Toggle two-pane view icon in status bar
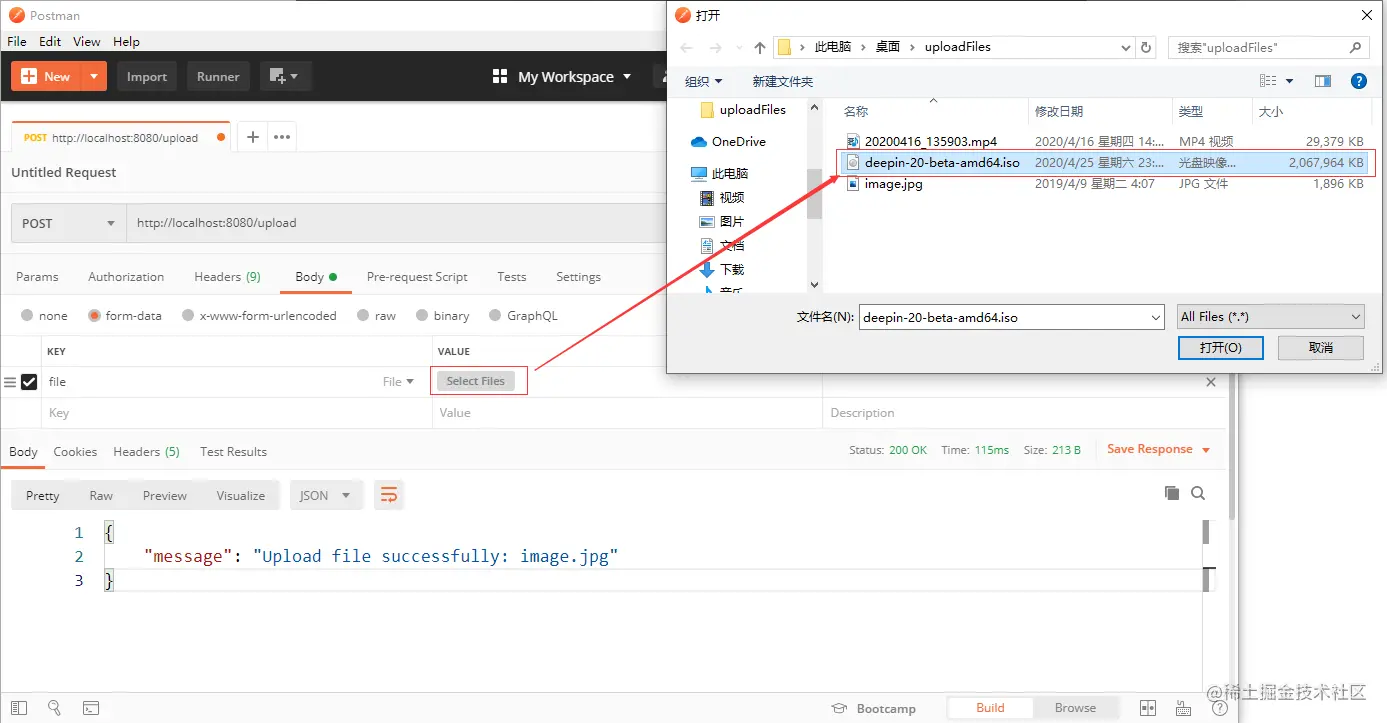This screenshot has height=723, width=1387. pyautogui.click(x=1148, y=708)
